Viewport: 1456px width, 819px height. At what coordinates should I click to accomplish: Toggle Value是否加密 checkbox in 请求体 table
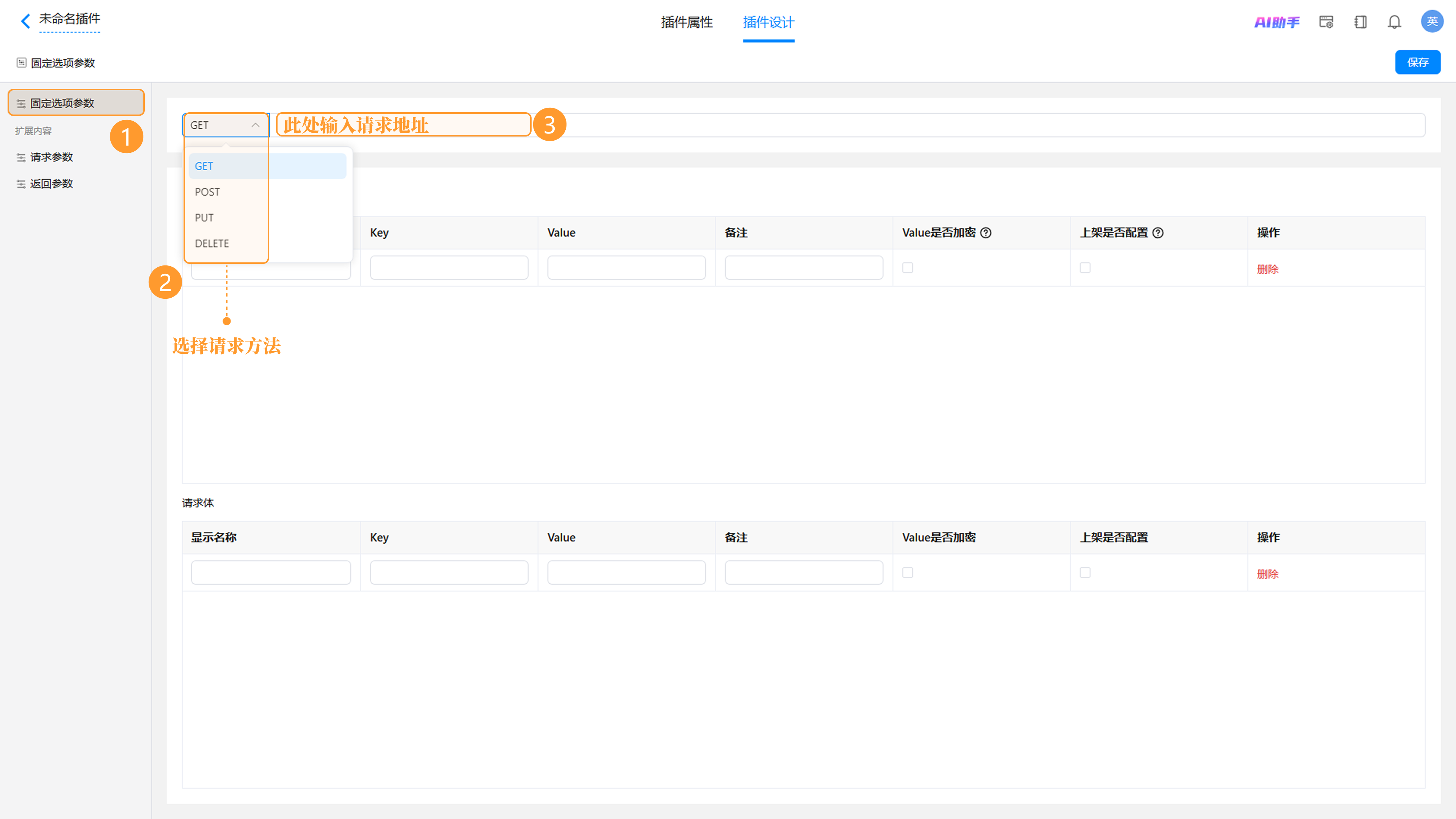[908, 573]
